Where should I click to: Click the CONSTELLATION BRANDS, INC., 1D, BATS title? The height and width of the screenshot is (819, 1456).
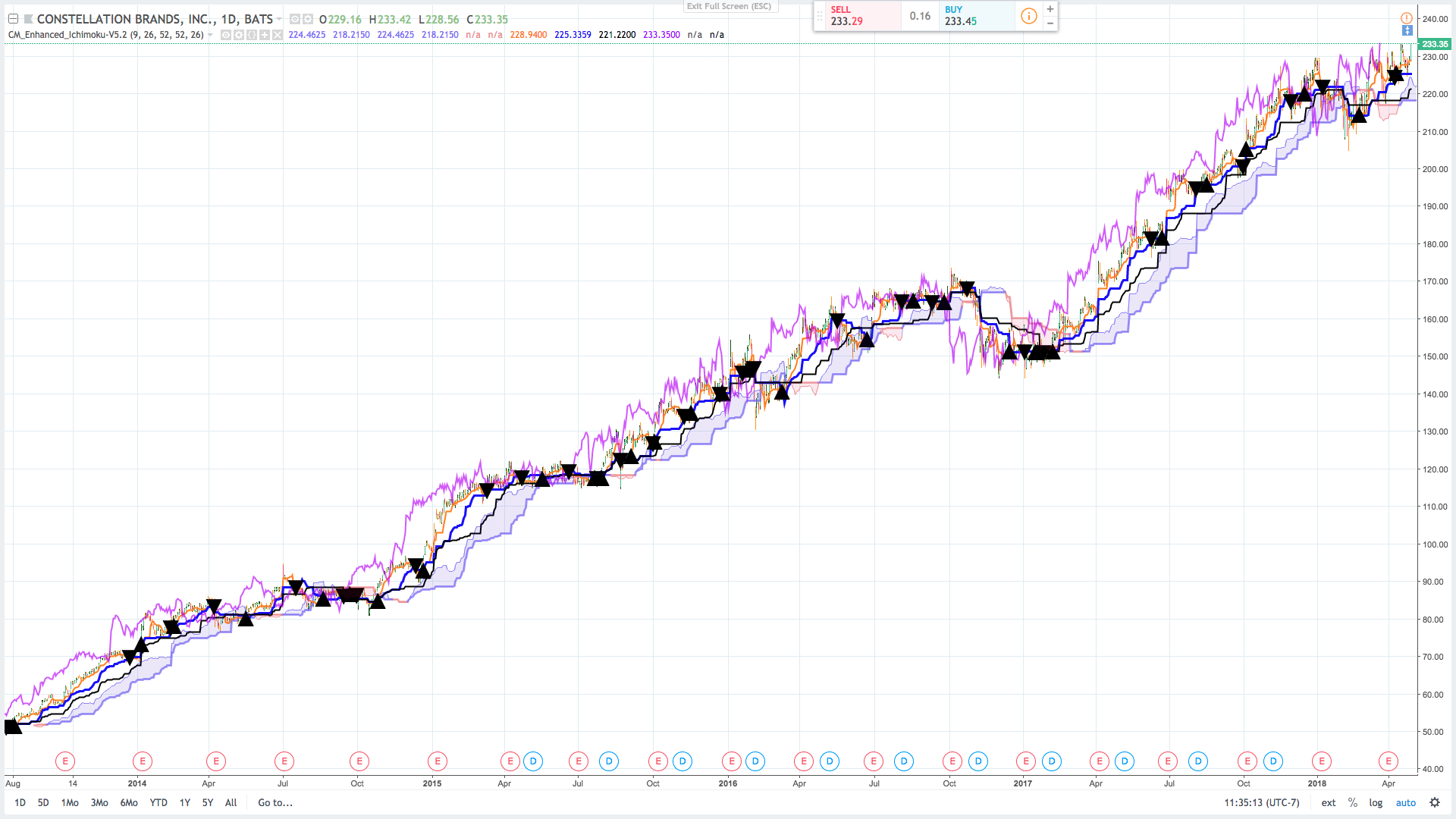tap(155, 19)
